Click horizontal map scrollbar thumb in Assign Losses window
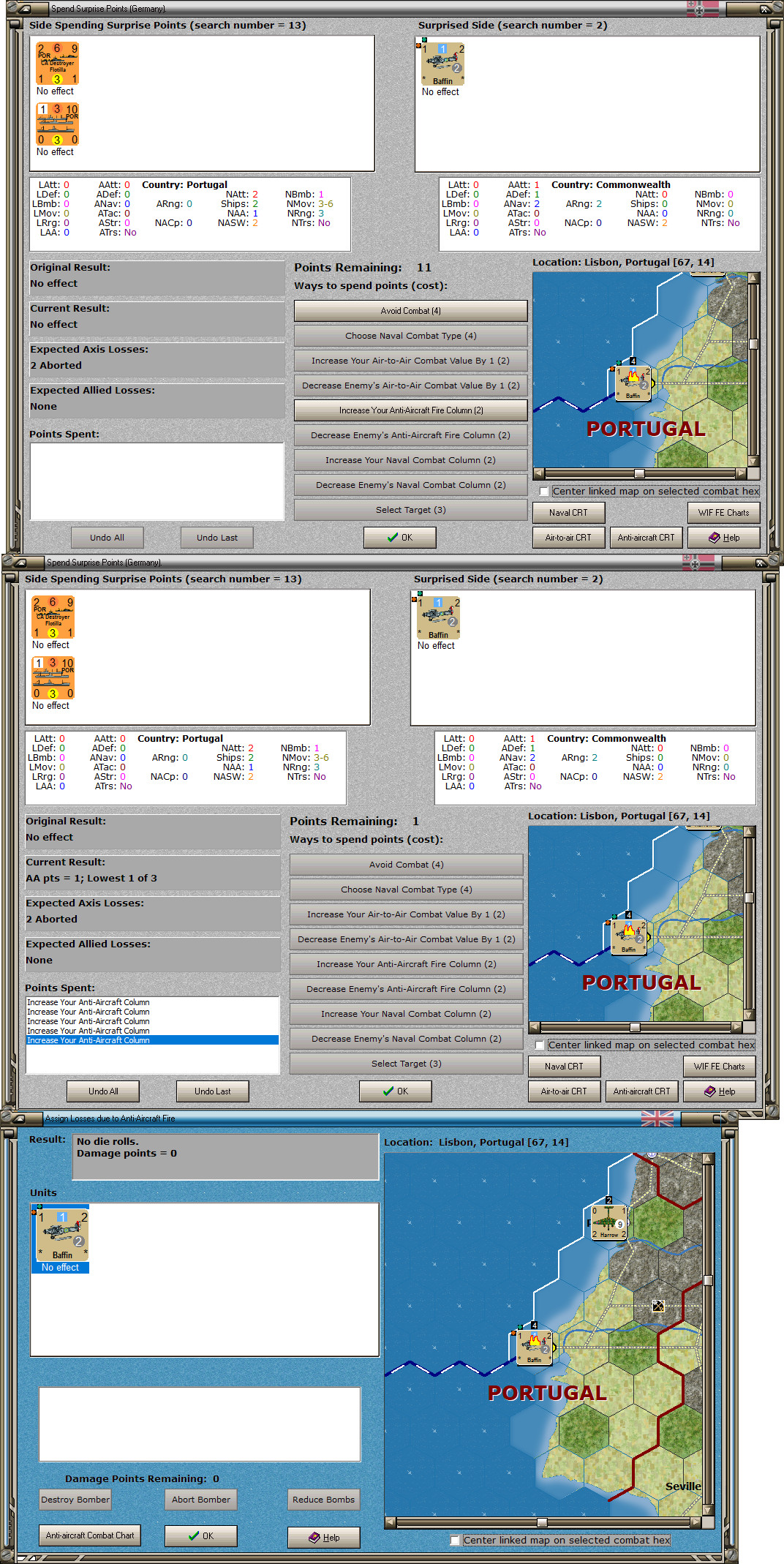The image size is (784, 1564). tap(542, 1522)
